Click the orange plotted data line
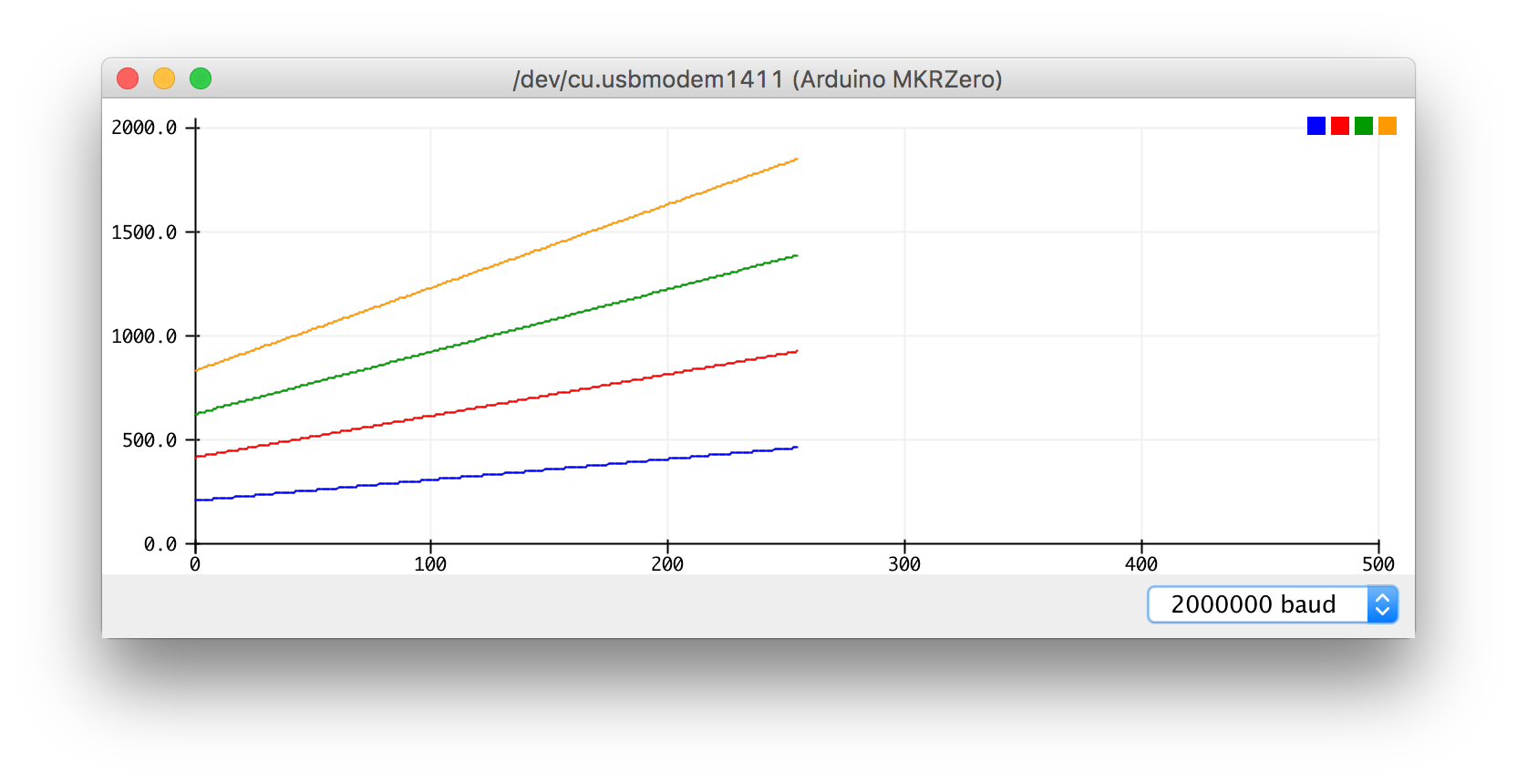The height and width of the screenshot is (784, 1517). click(x=497, y=264)
